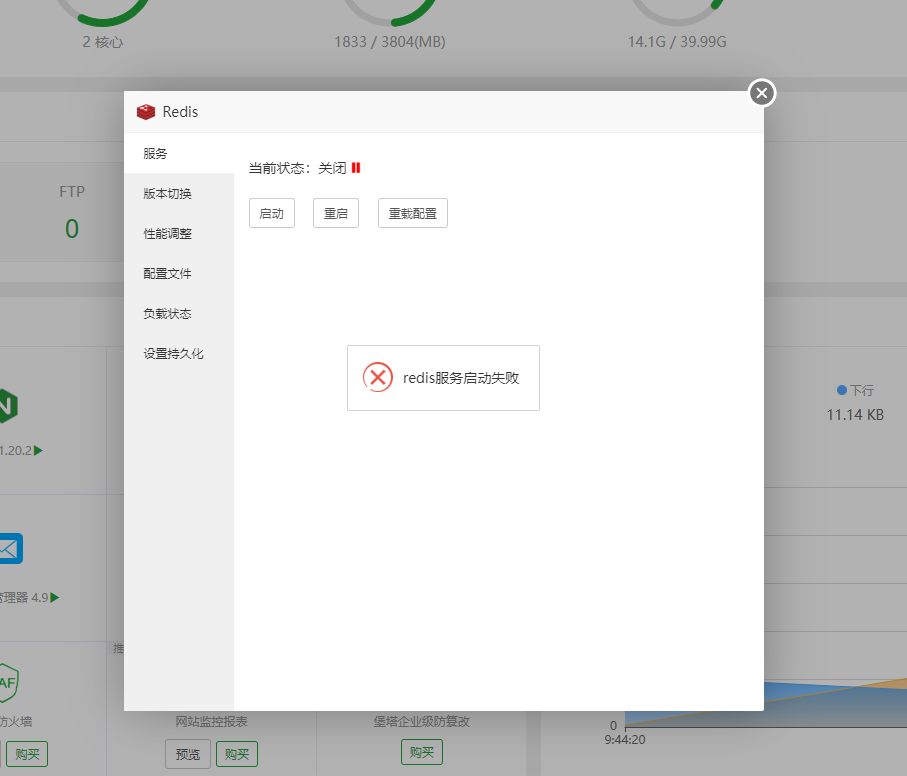This screenshot has width=907, height=776.
Task: Open the 设置持久化 tab
Action: pos(179,353)
